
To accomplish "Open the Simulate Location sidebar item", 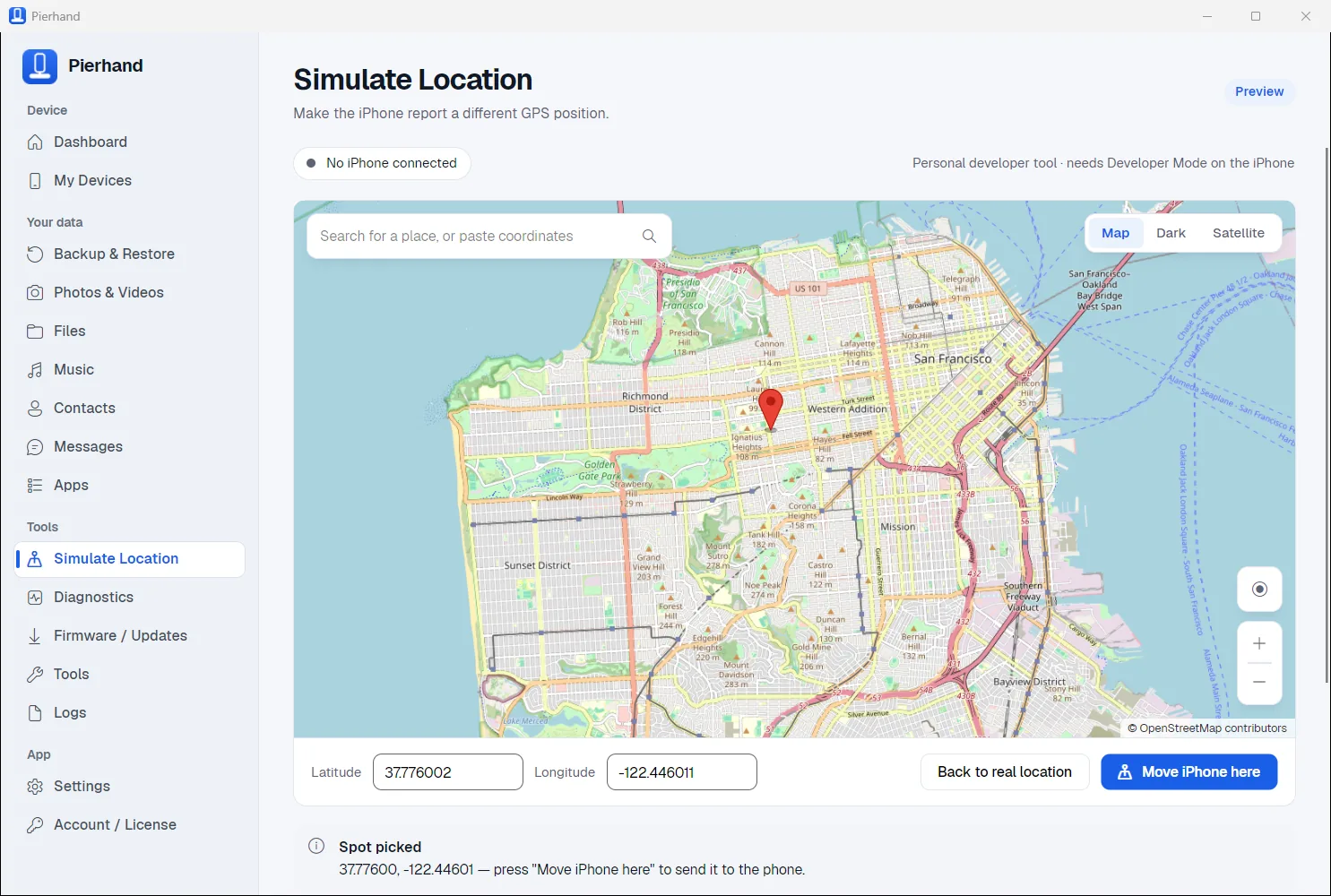I will click(x=130, y=559).
